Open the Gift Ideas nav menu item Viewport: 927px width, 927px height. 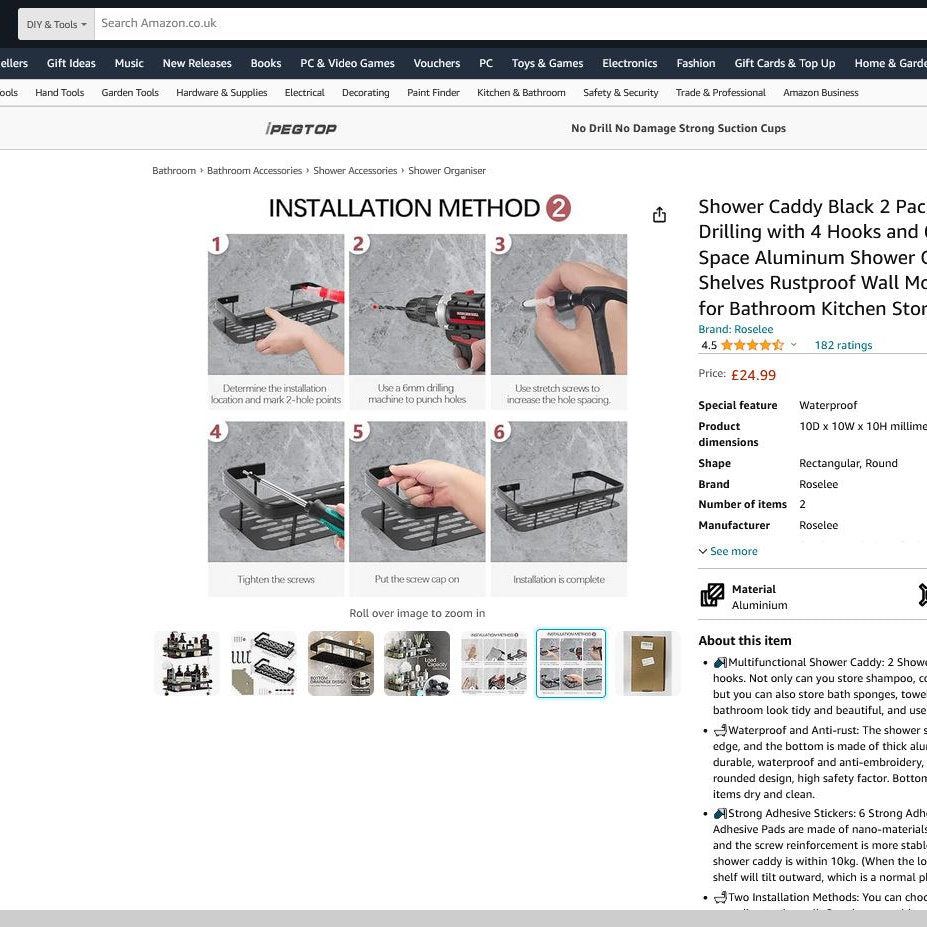[x=71, y=63]
